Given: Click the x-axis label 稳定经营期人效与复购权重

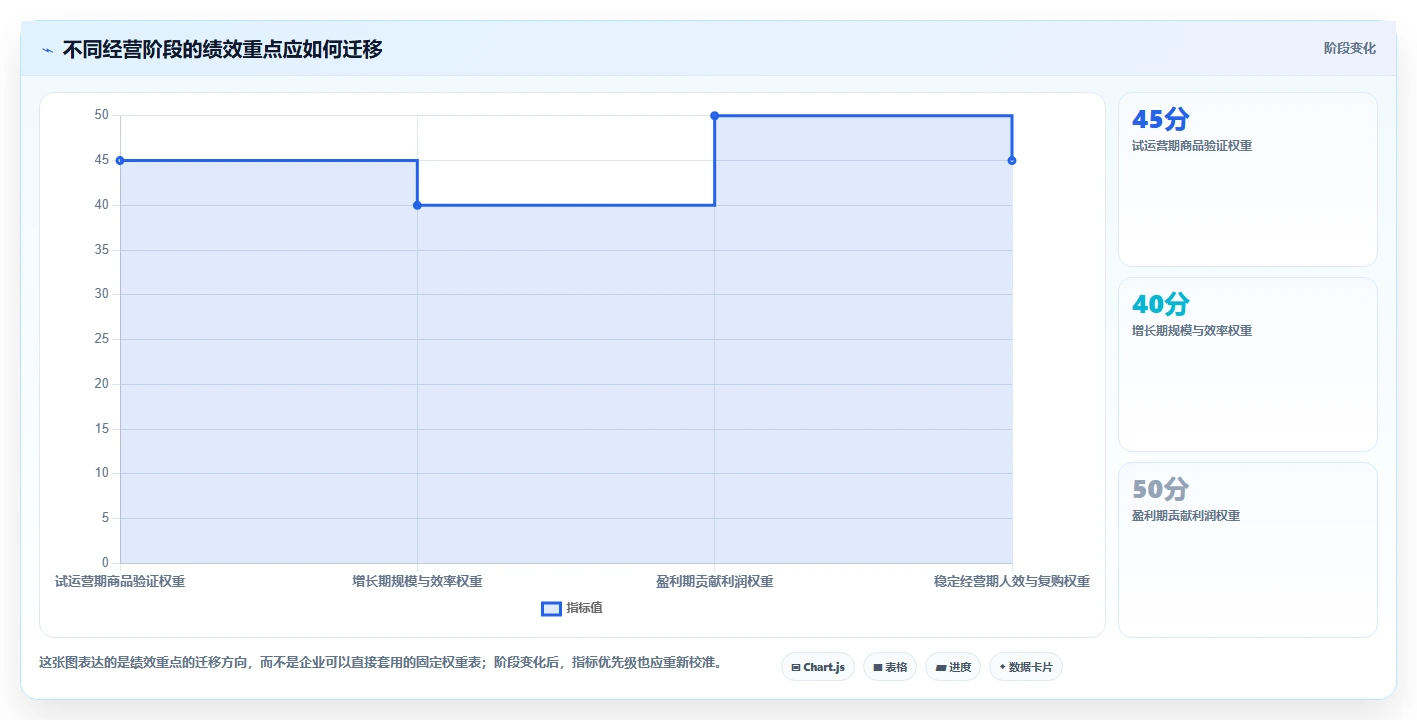Looking at the screenshot, I should click(1012, 581).
